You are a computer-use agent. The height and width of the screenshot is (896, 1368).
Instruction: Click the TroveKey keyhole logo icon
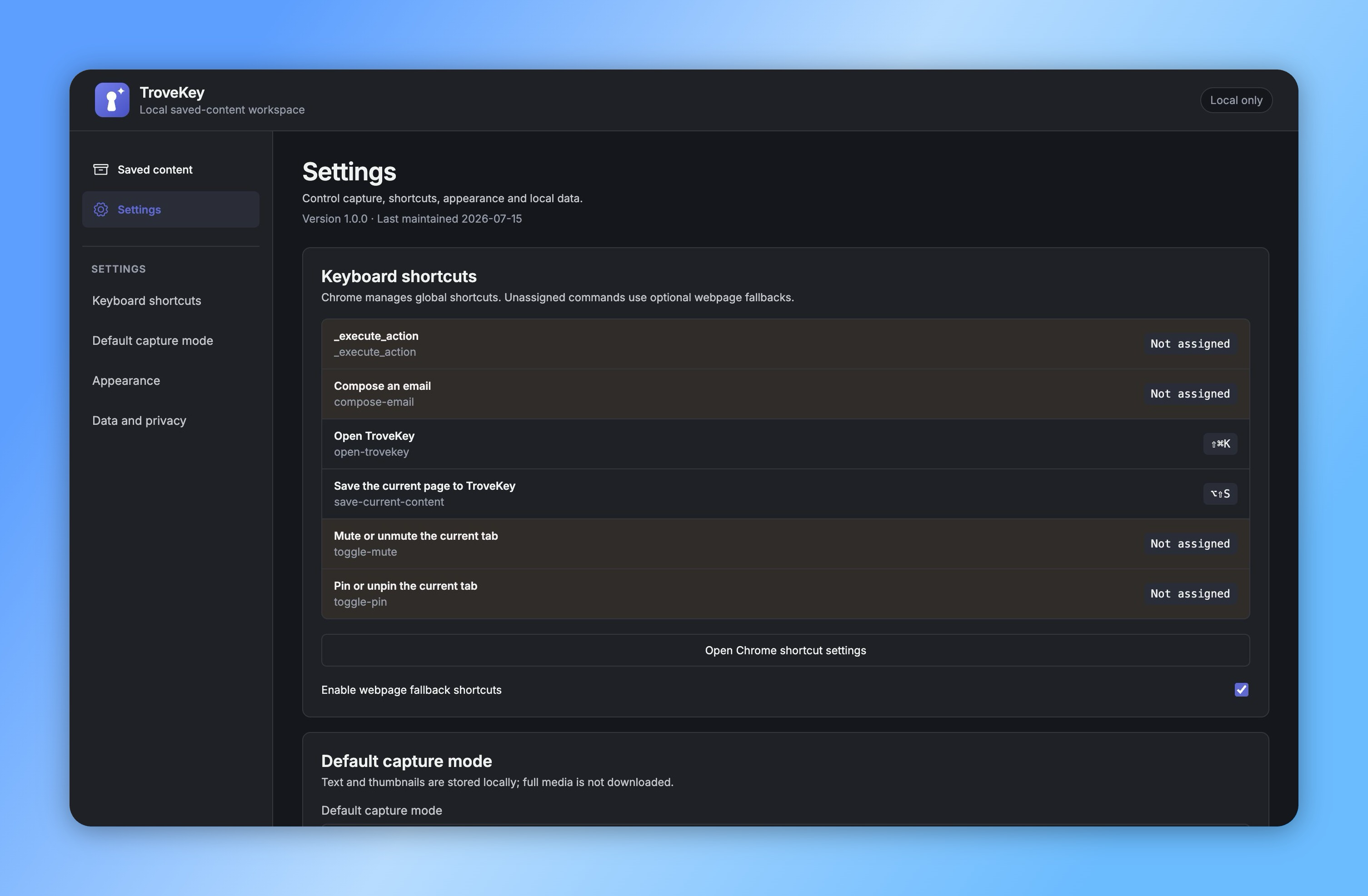112,100
